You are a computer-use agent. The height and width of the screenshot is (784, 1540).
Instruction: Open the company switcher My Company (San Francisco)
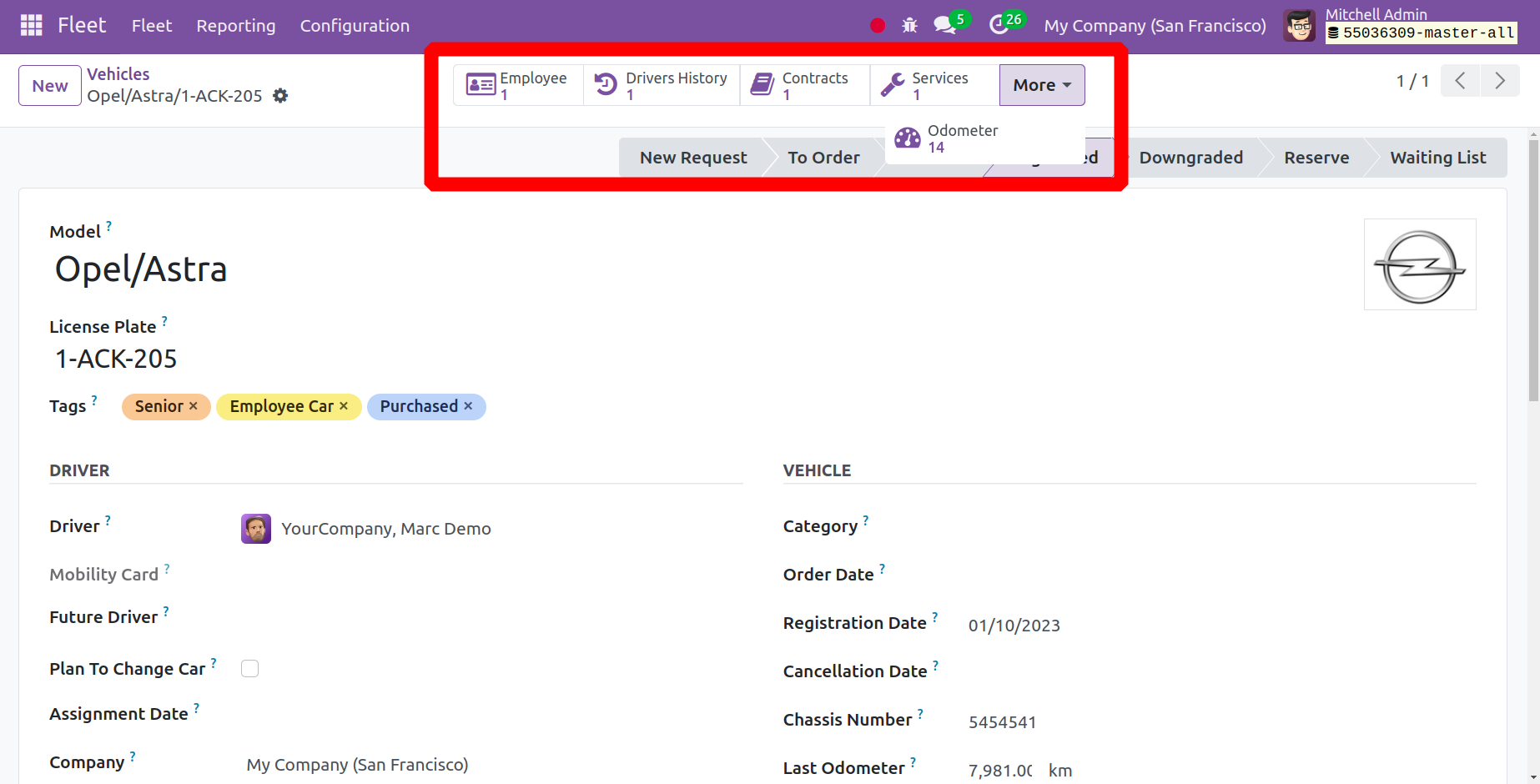point(1155,26)
